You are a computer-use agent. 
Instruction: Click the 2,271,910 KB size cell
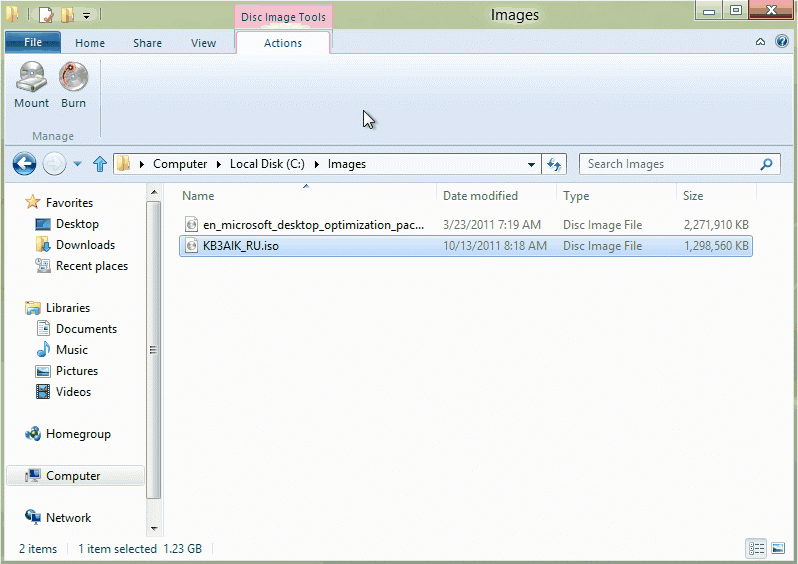[x=716, y=224]
